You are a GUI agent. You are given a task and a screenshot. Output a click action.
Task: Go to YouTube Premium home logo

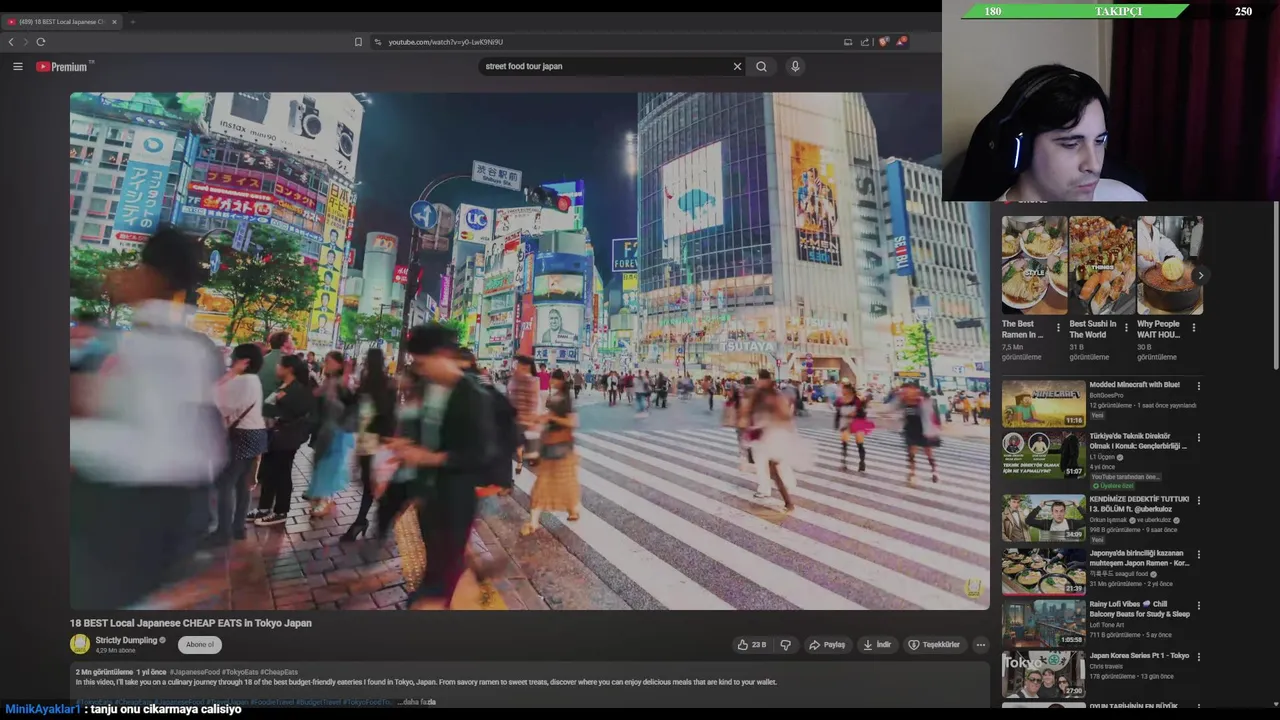[64, 66]
